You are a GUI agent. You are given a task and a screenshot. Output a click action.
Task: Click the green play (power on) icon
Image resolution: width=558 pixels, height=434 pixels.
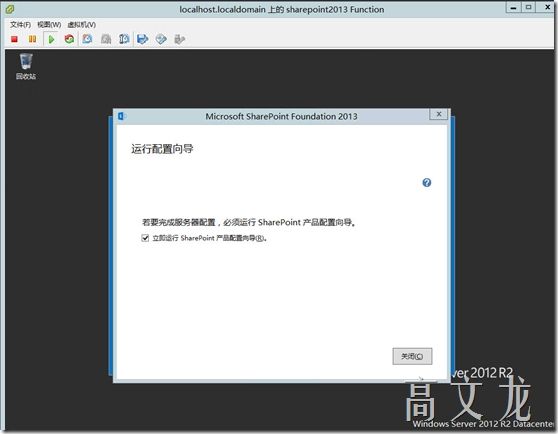[x=51, y=39]
